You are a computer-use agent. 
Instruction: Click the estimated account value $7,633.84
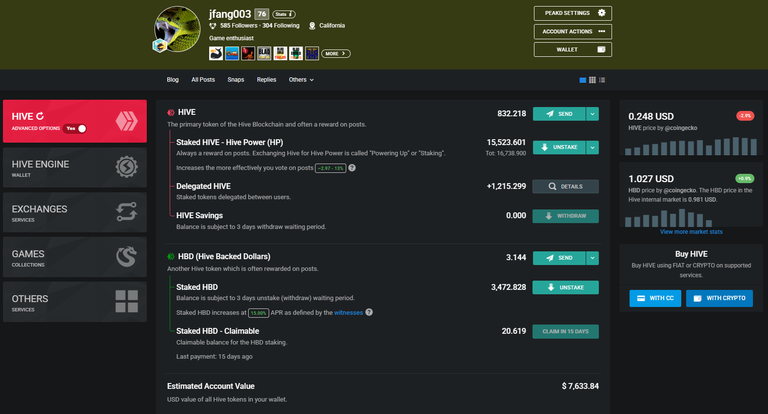580,386
